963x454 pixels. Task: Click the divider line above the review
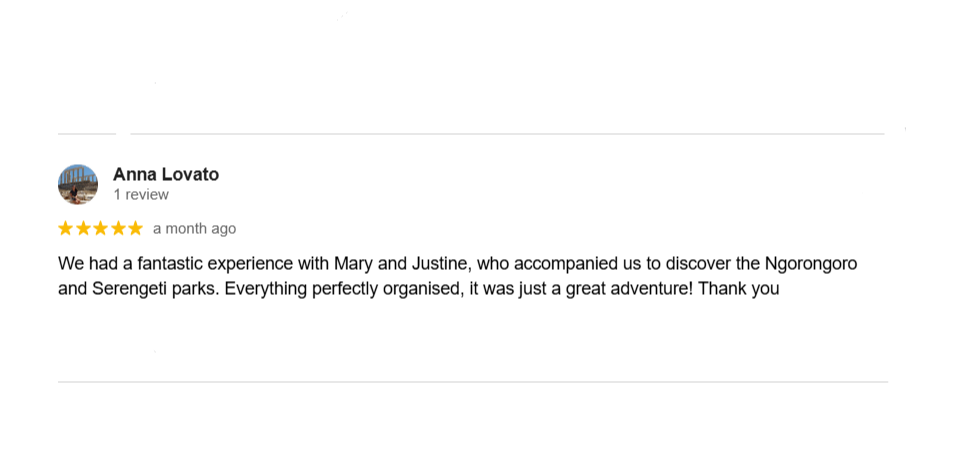point(500,133)
